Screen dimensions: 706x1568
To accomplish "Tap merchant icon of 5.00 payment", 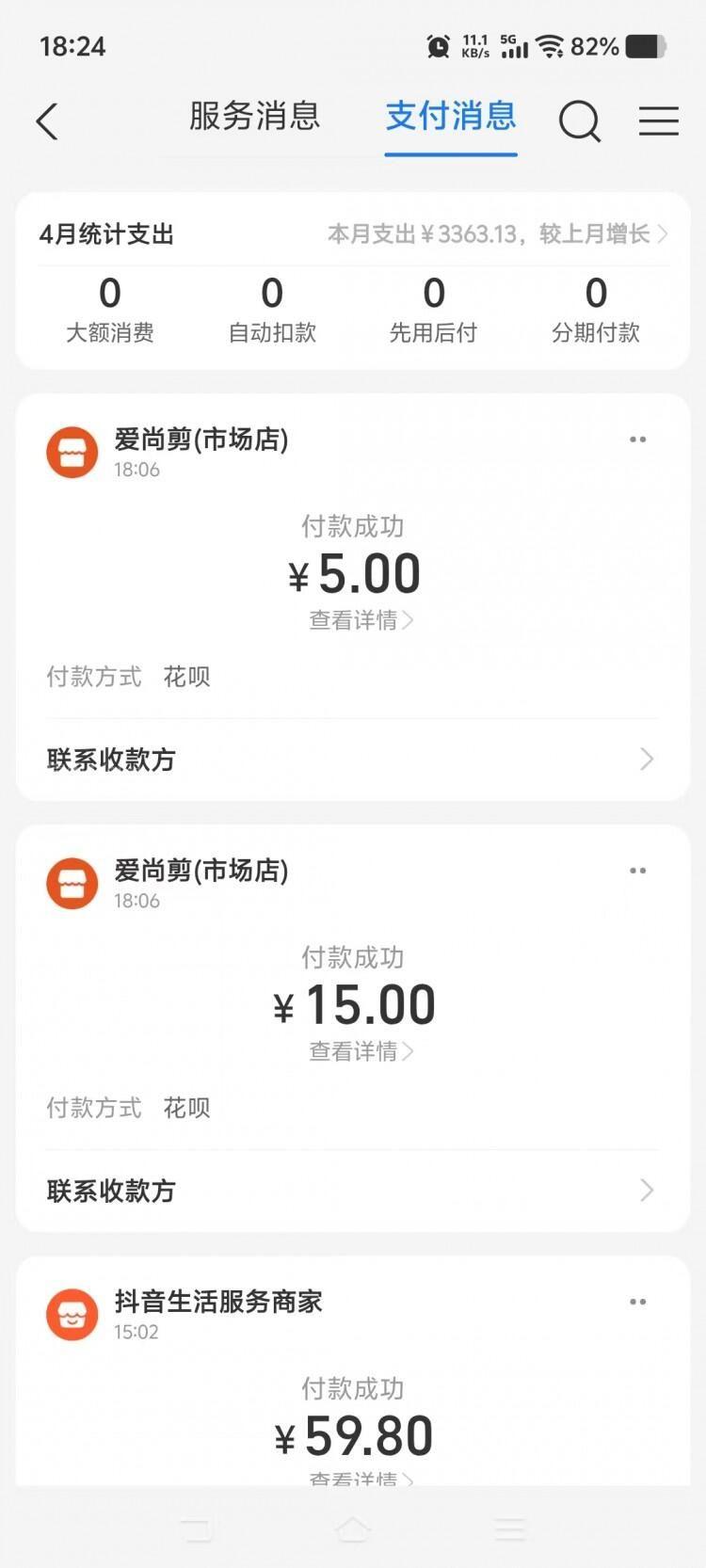I will [72, 453].
